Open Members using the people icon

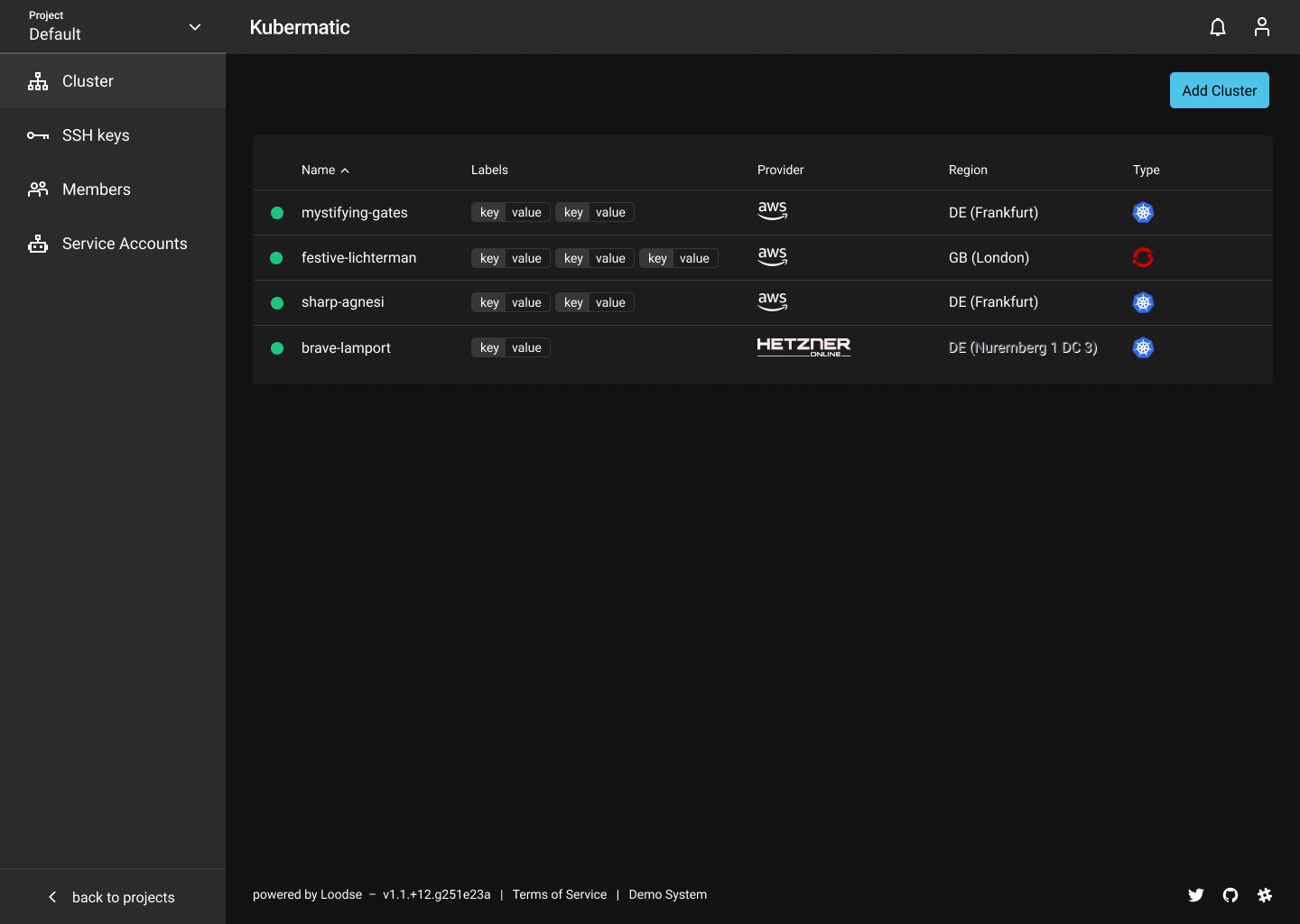[37, 189]
